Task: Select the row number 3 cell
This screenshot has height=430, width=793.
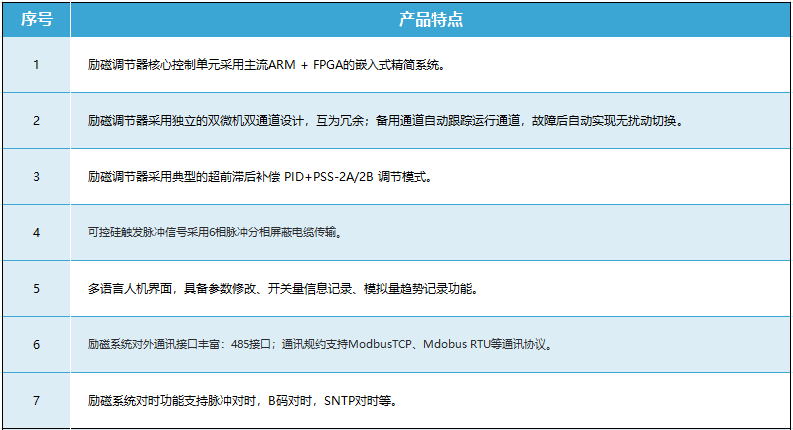Action: pyautogui.click(x=36, y=177)
